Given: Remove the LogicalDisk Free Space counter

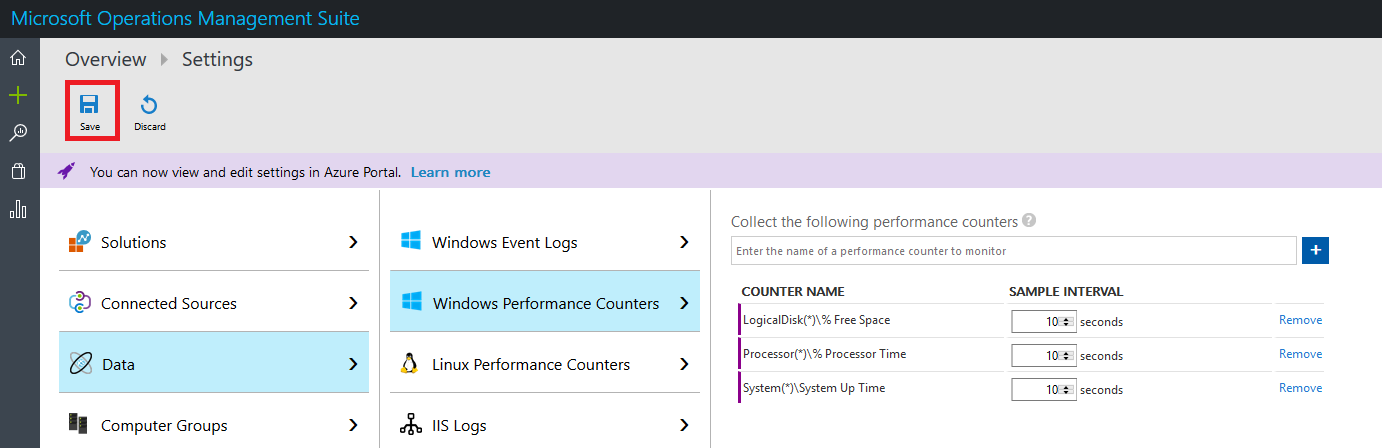Looking at the screenshot, I should point(1300,320).
